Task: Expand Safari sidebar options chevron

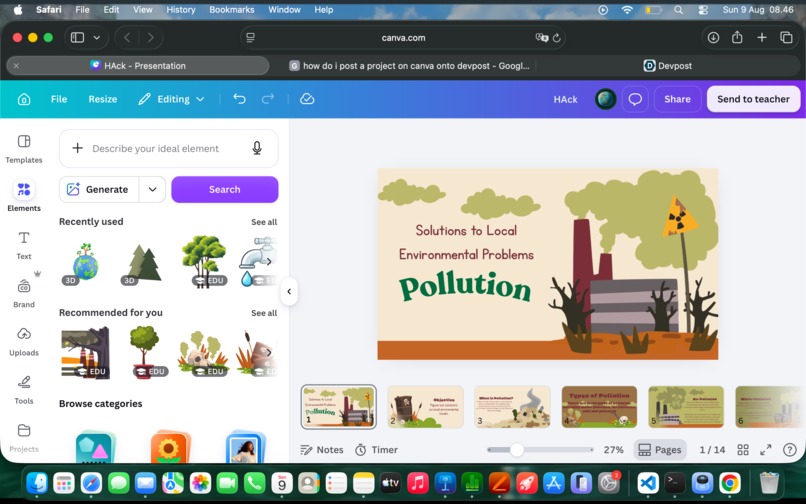Action: point(97,38)
